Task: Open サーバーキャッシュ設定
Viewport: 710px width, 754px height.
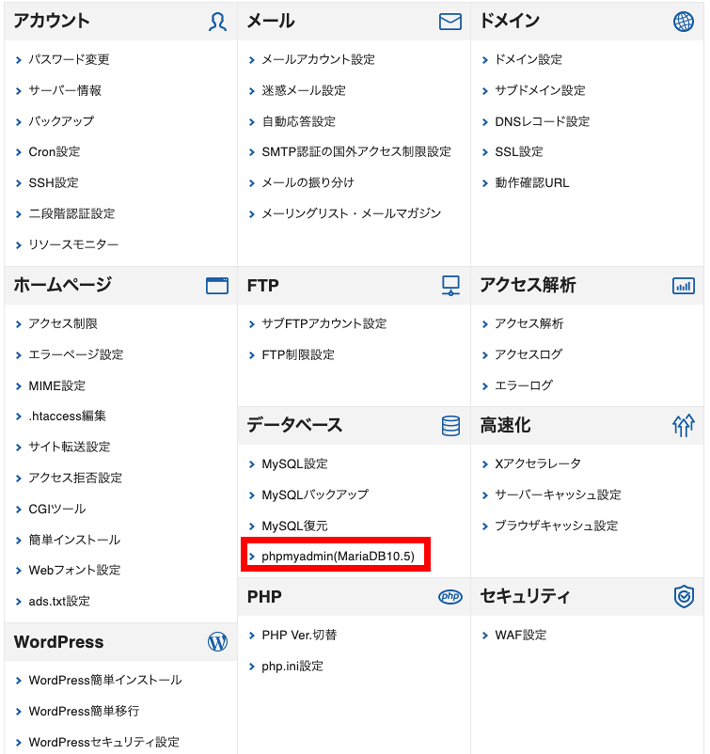Action: click(x=558, y=495)
